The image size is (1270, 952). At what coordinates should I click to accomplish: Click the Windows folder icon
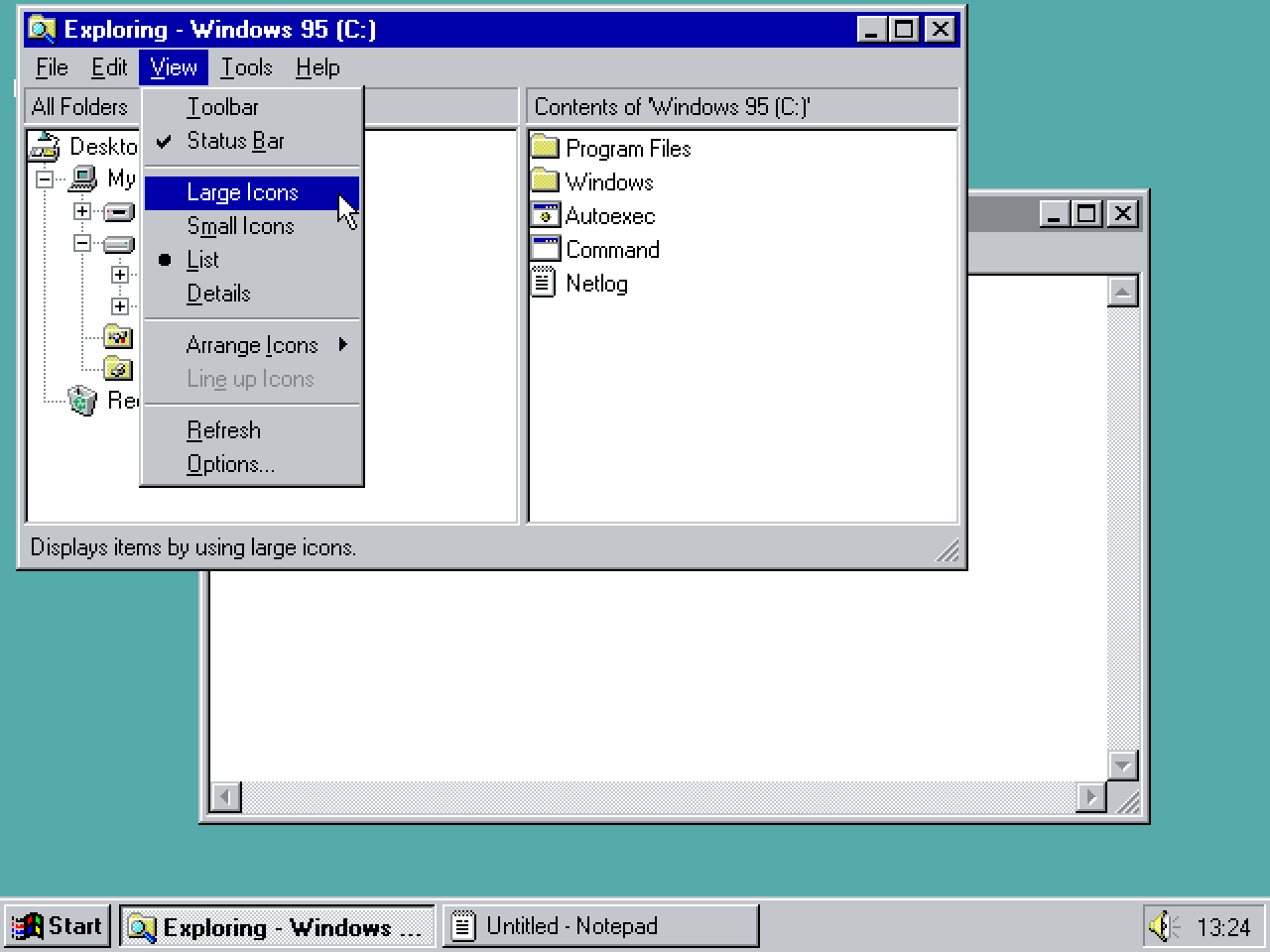pos(546,180)
